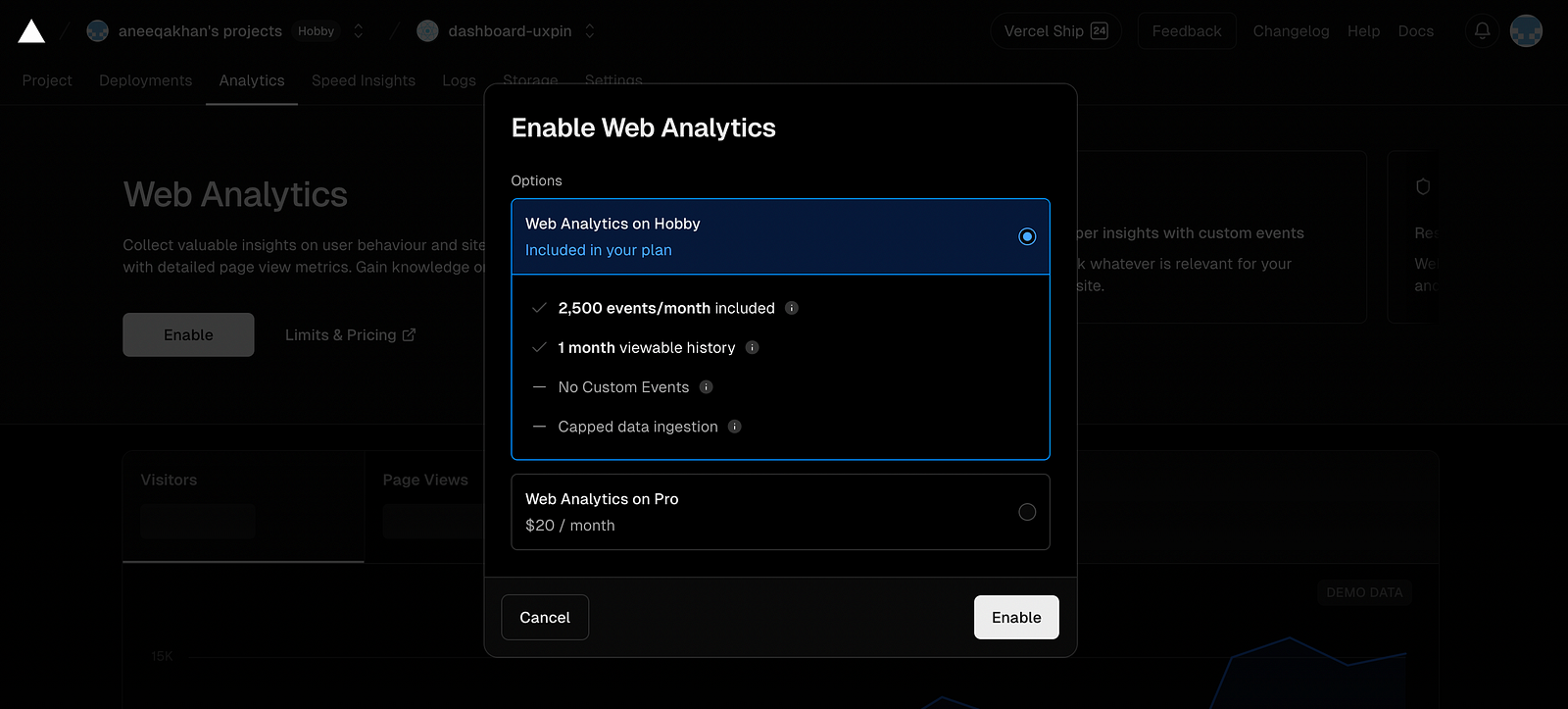
Task: Switch to the Project tab
Action: pyautogui.click(x=47, y=80)
